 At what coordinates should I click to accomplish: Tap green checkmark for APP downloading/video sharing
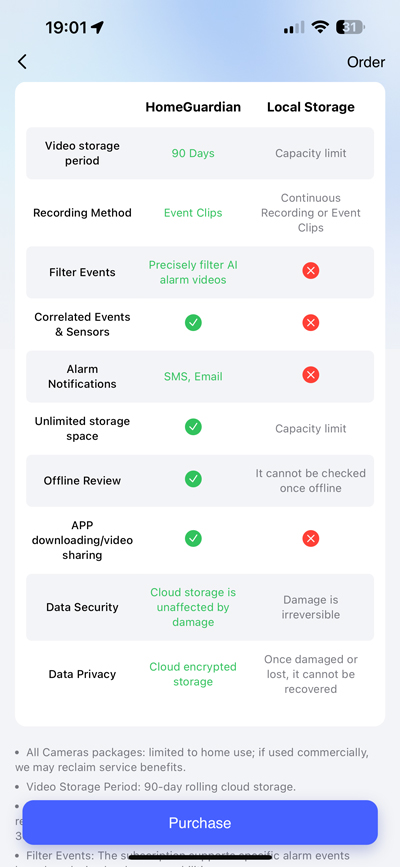tap(193, 538)
